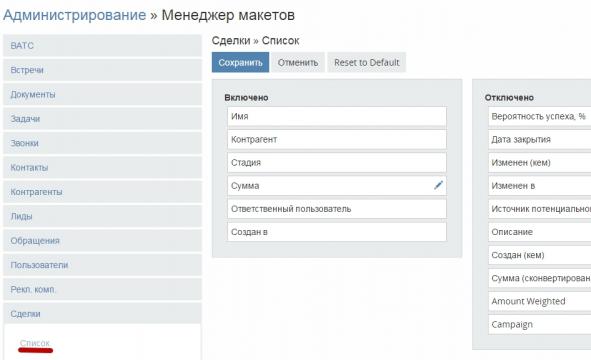The height and width of the screenshot is (360, 591).
Task: Expand Лиды in the sidebar
Action: tap(103, 216)
